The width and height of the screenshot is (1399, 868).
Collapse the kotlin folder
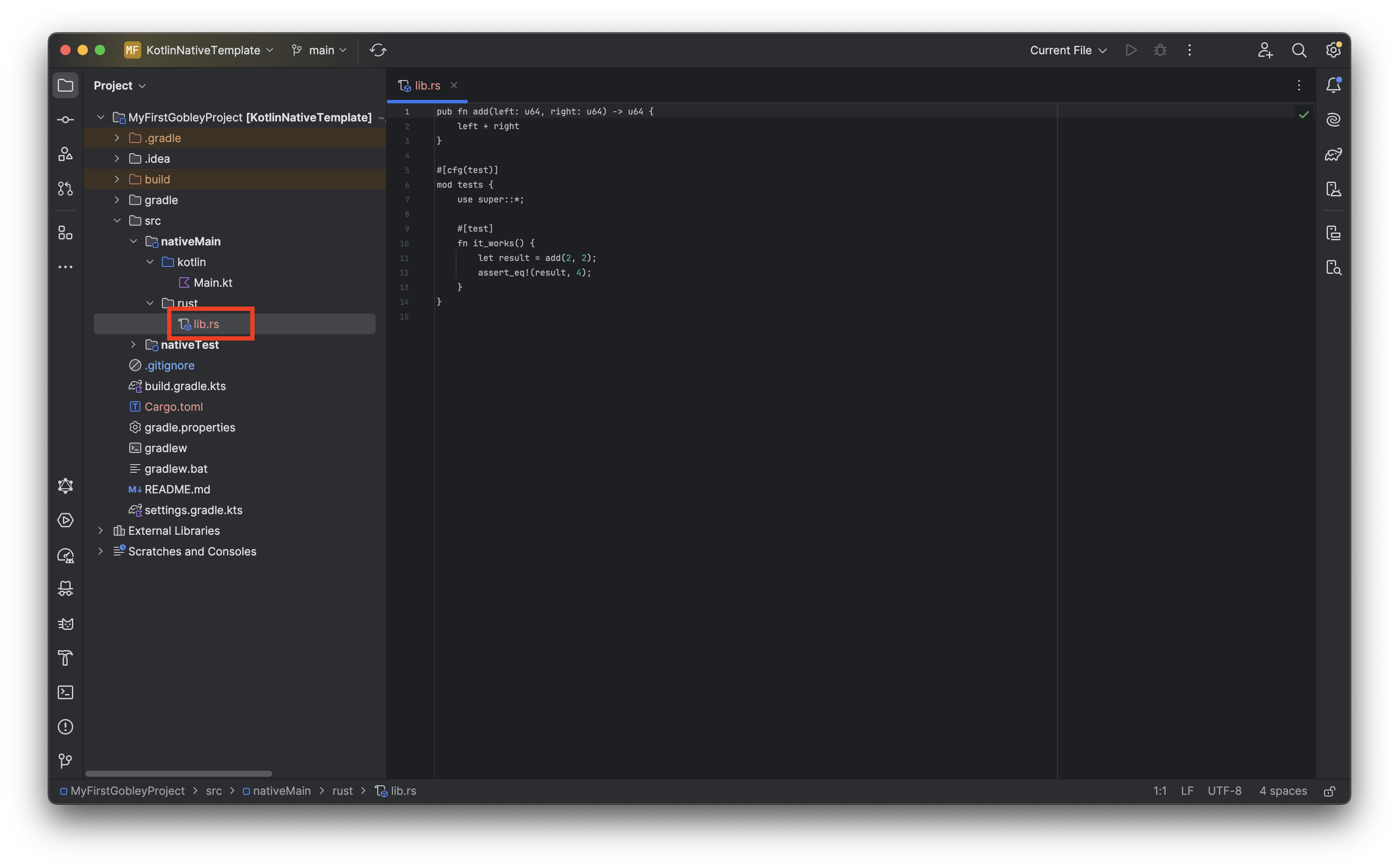pos(150,262)
